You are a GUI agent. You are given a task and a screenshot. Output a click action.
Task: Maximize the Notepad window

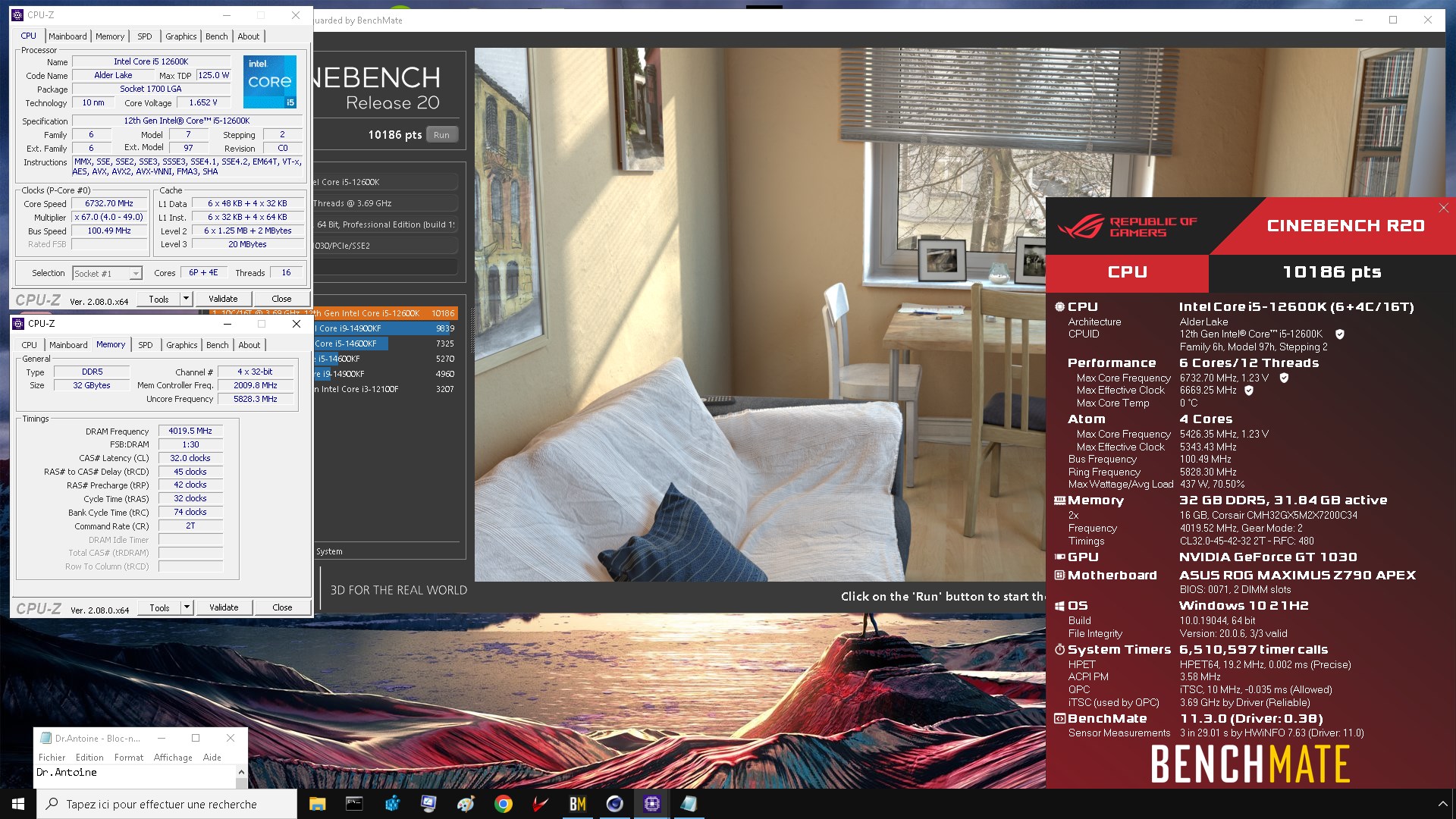coord(196,738)
